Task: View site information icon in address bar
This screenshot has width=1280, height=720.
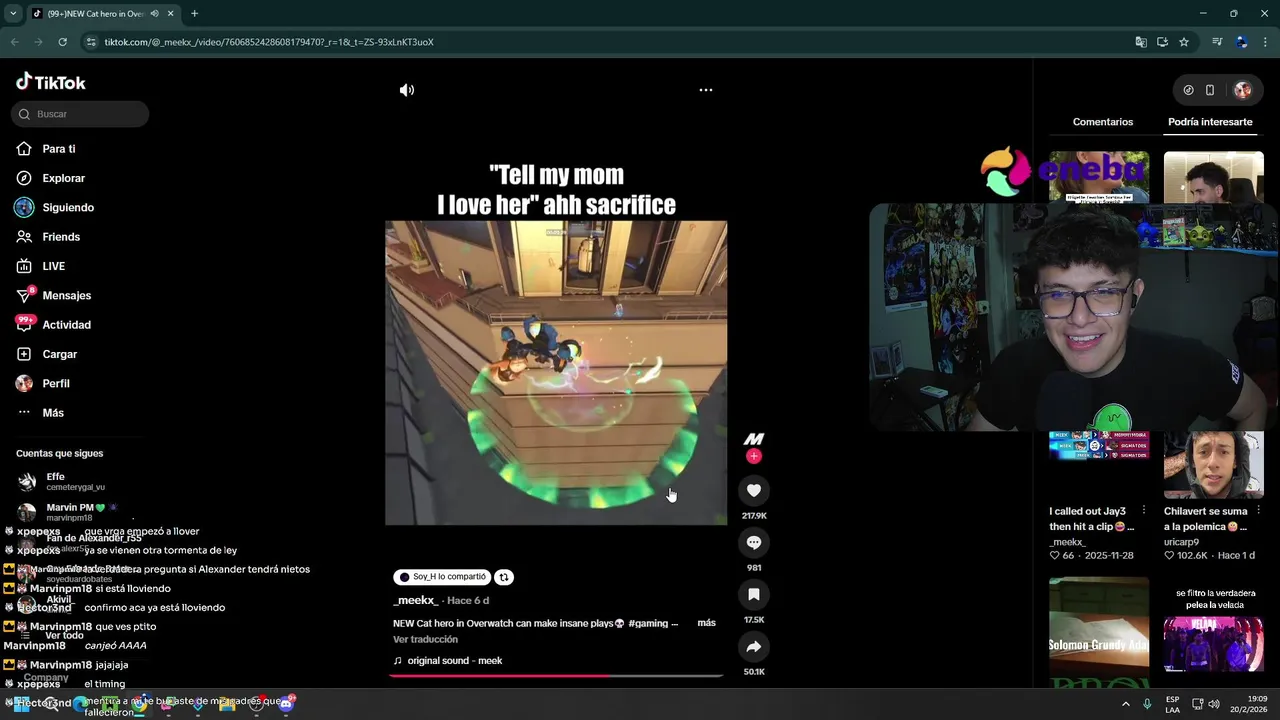Action: tap(91, 42)
